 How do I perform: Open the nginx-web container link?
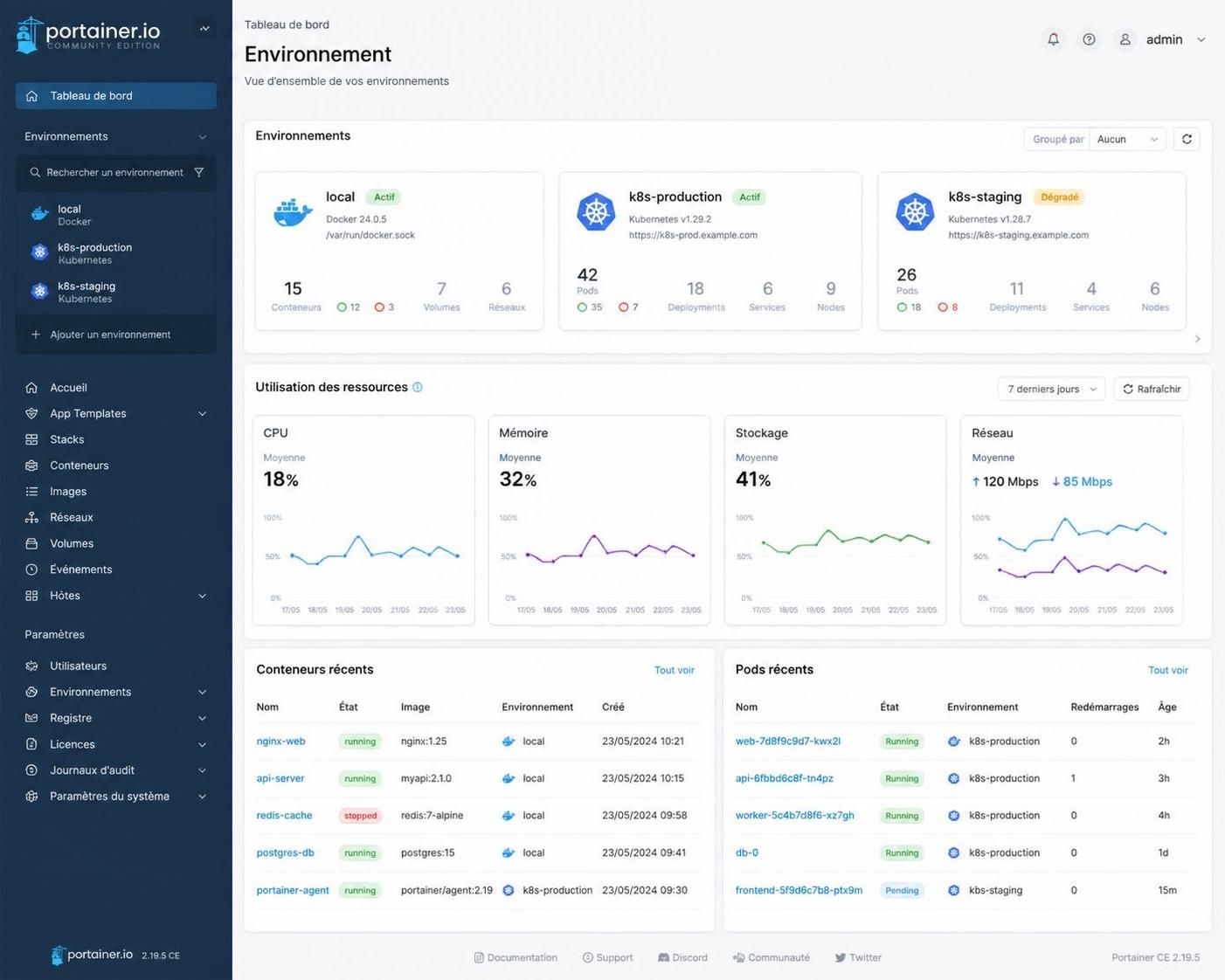click(280, 742)
